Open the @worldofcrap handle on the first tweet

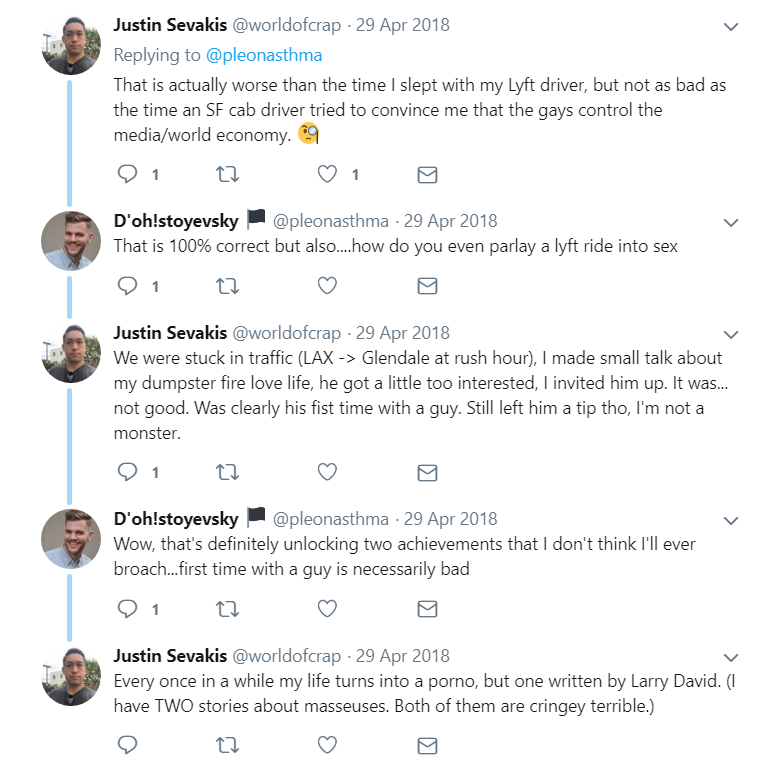(287, 24)
